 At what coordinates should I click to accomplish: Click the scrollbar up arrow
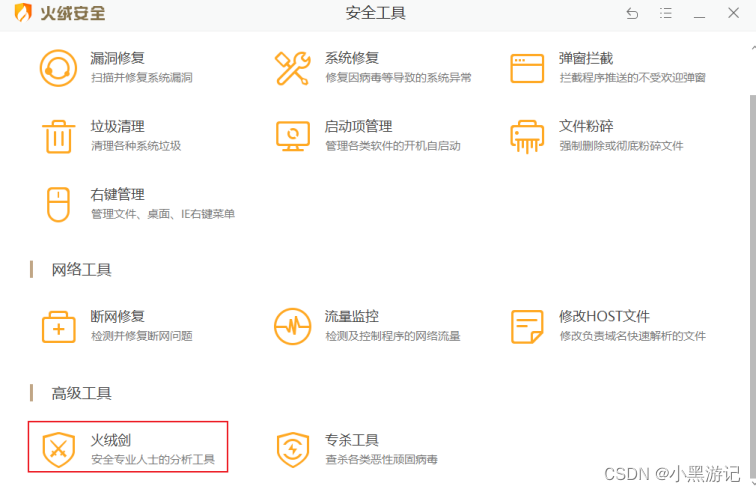[753, 48]
